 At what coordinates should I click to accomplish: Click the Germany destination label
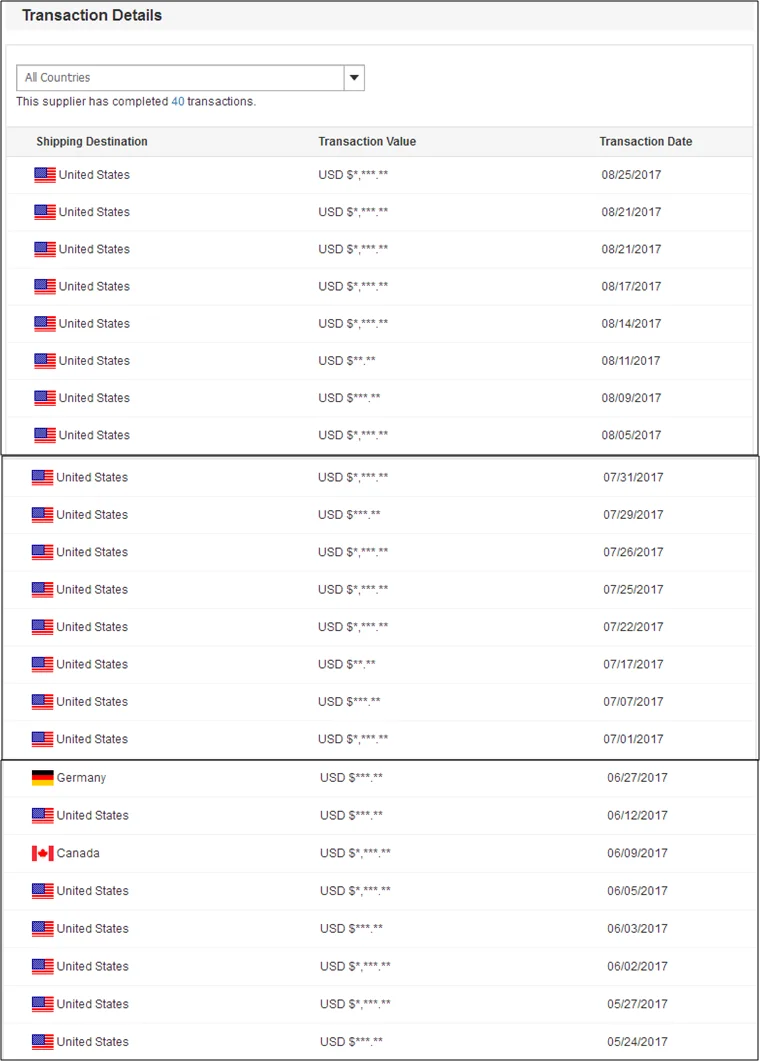pos(81,778)
